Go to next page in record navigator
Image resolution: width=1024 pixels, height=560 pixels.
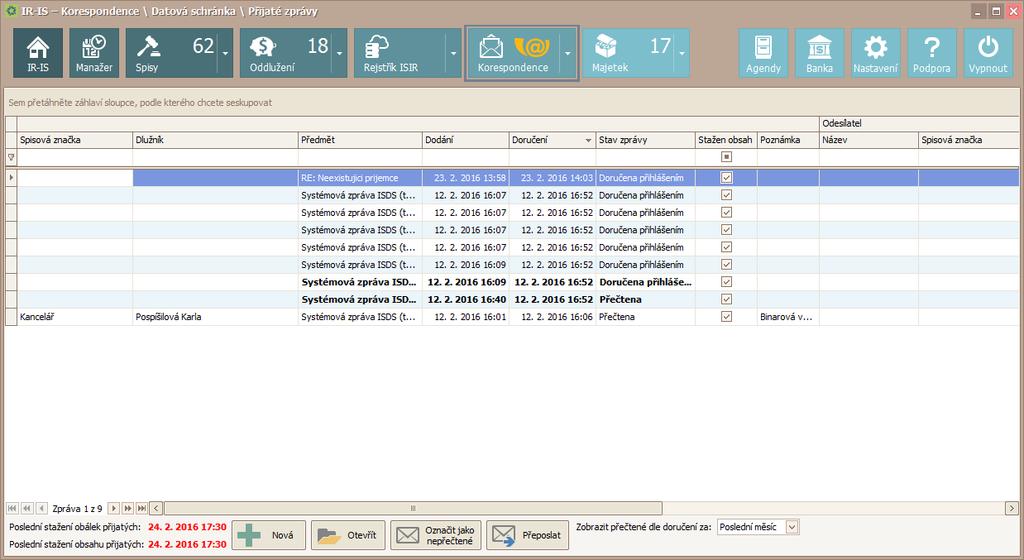[x=128, y=508]
